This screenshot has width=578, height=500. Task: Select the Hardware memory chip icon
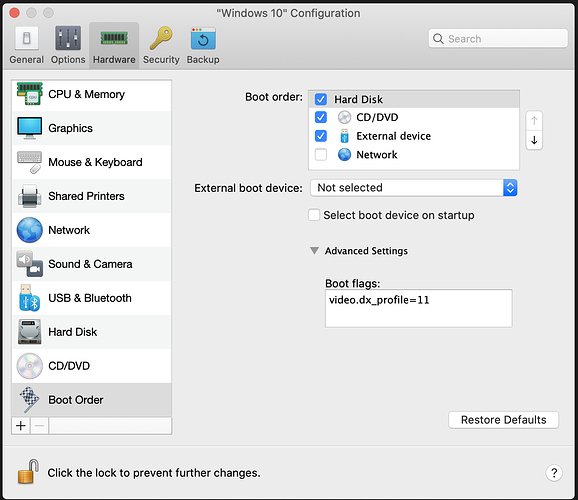pyautogui.click(x=114, y=38)
